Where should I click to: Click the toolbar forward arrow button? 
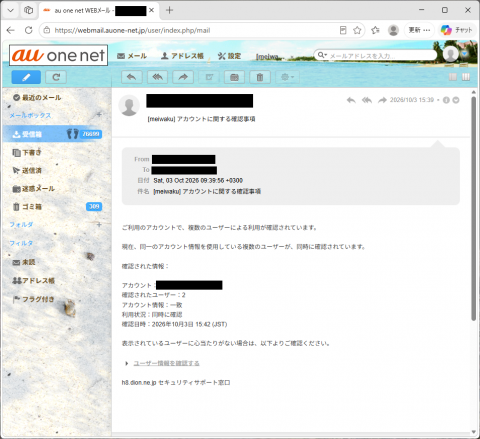[183, 77]
